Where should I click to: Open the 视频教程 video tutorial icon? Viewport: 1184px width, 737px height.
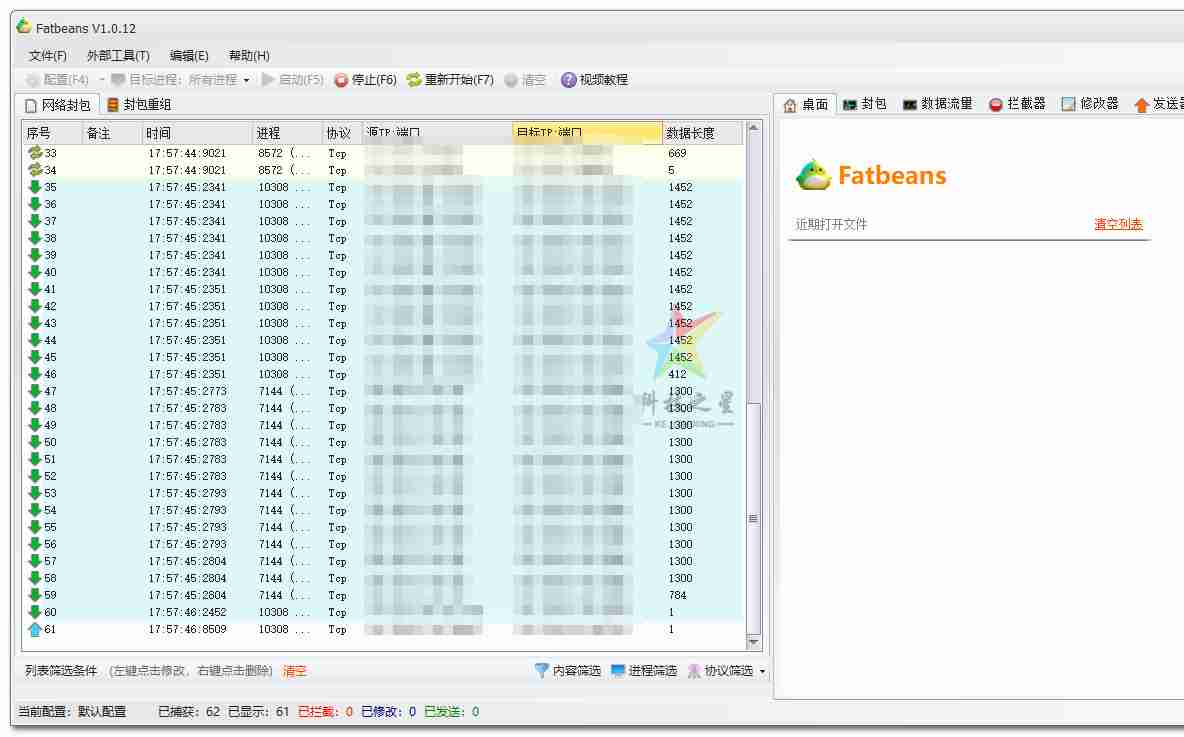(x=568, y=80)
